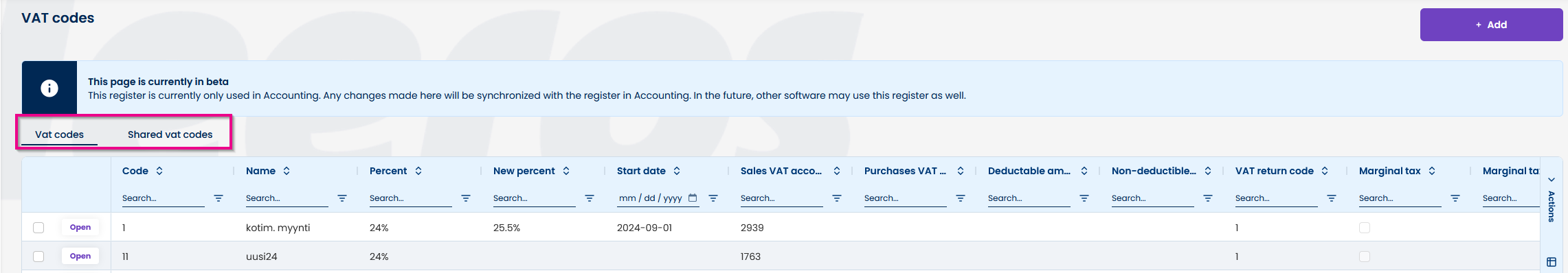Open filter icon for Percent column

click(466, 198)
